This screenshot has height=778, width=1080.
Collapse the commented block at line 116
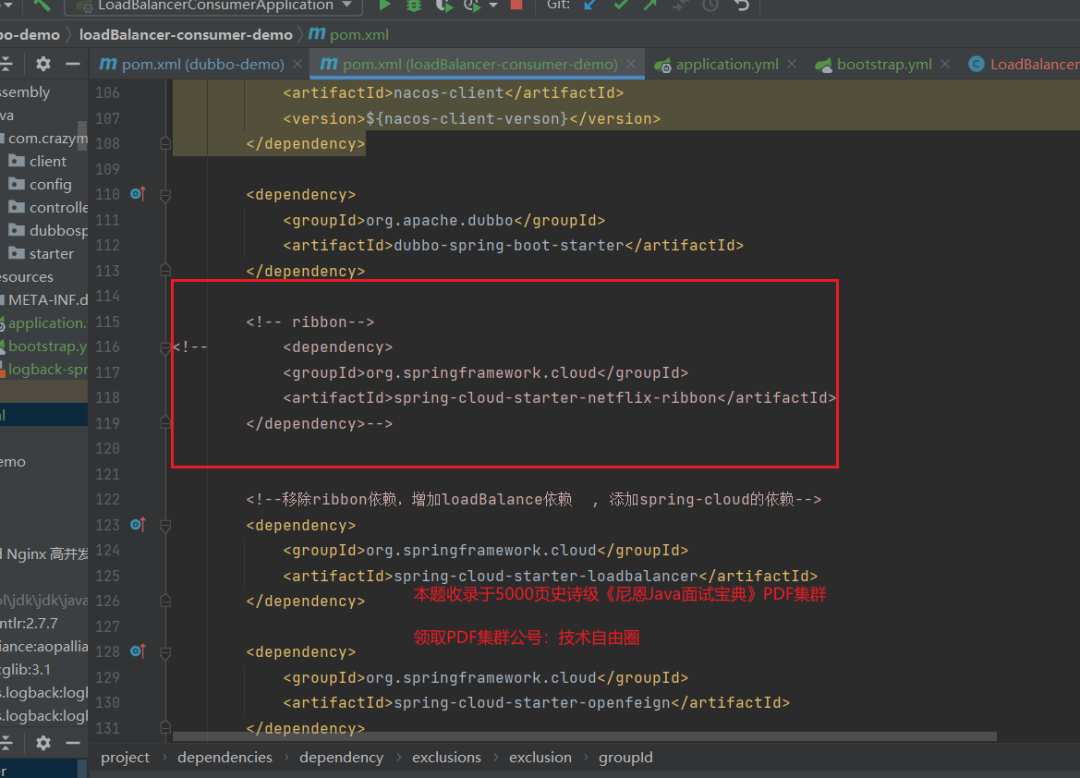point(166,347)
